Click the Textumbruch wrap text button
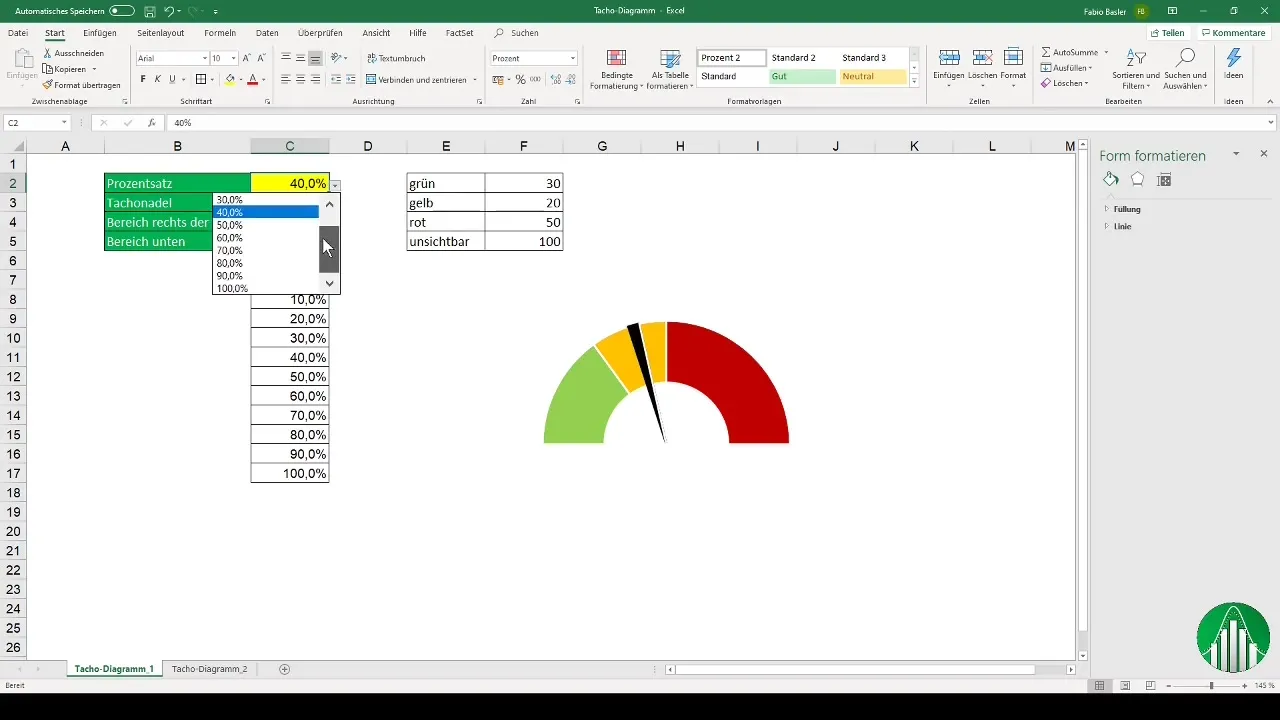The height and width of the screenshot is (720, 1280). pos(397,58)
